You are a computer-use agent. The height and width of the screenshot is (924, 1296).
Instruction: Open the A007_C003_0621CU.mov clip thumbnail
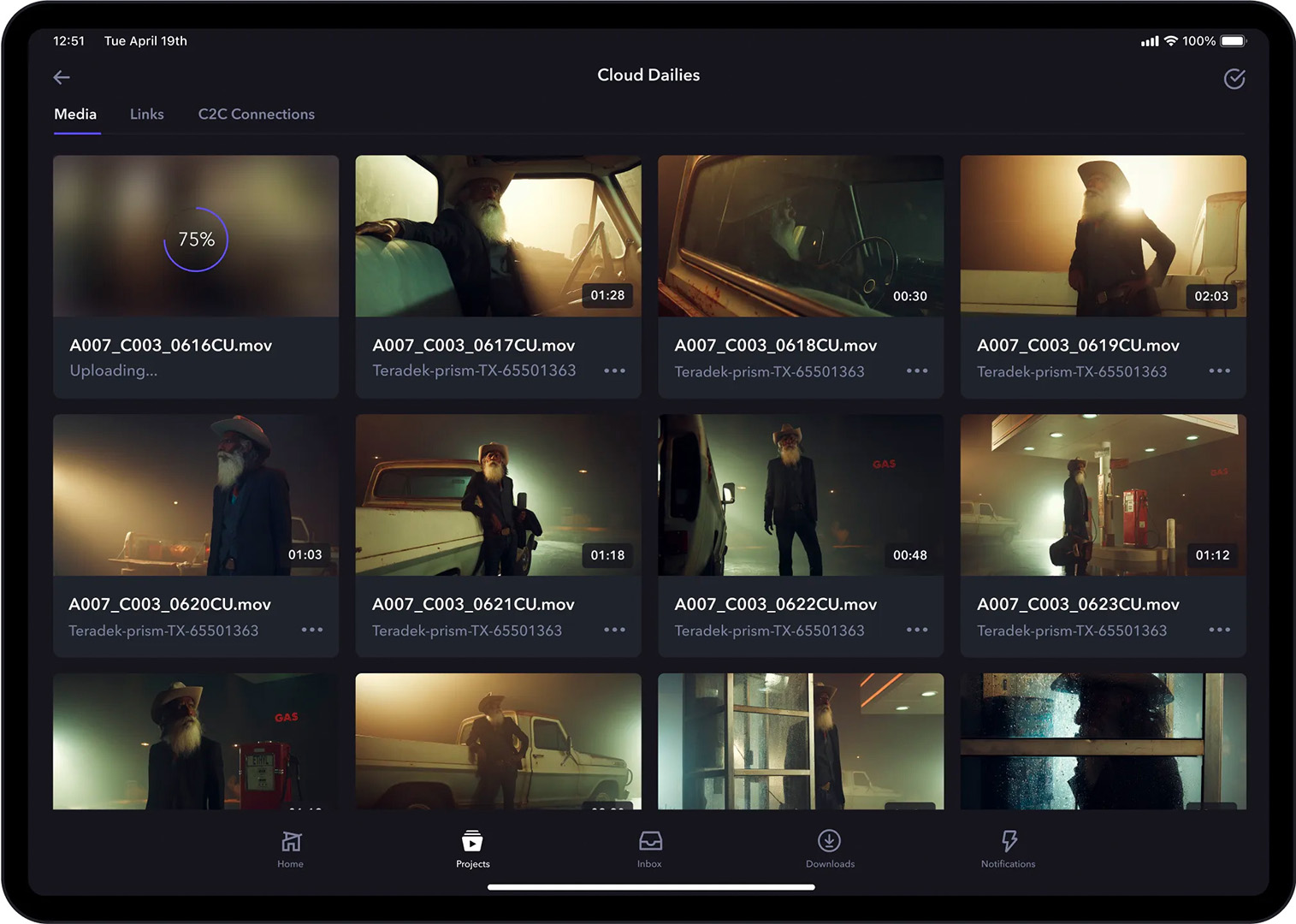pos(498,495)
